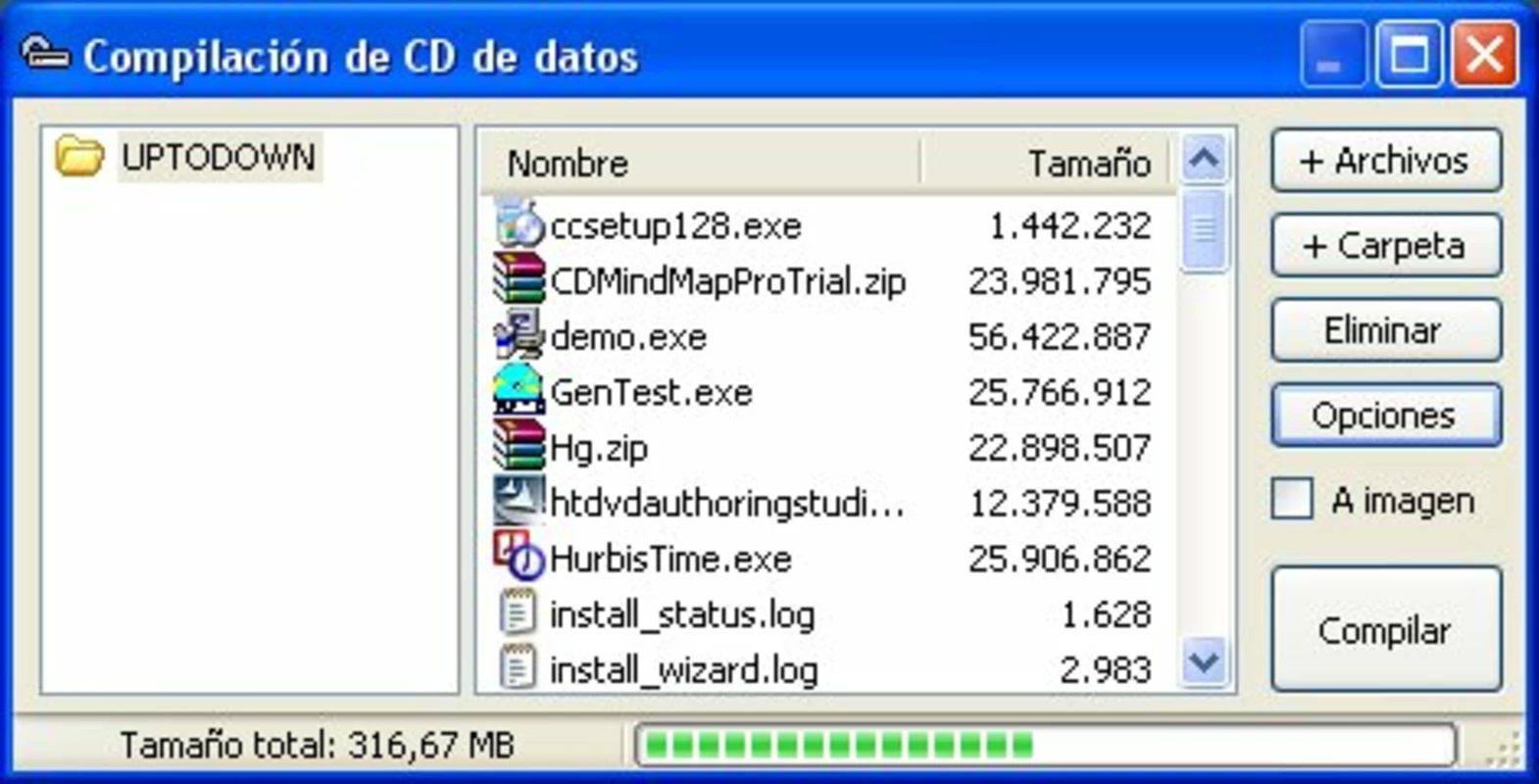1539x784 pixels.
Task: Select the Hg.zip archive icon
Action: (519, 446)
